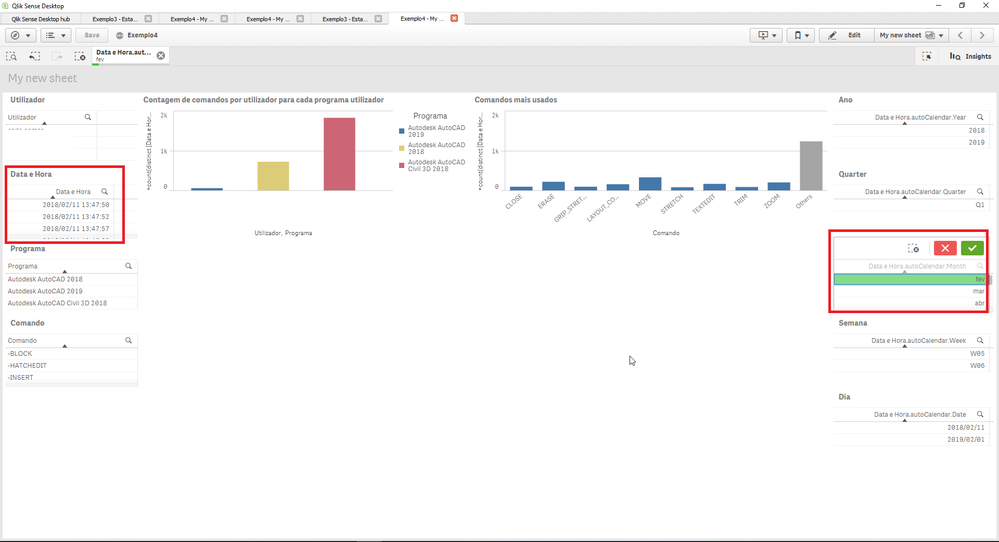
Task: Select 2019 in the Ano filter
Action: click(910, 143)
